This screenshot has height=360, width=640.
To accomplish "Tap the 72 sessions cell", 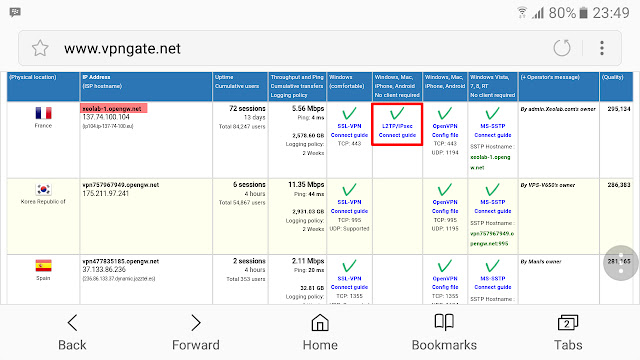I will click(247, 109).
